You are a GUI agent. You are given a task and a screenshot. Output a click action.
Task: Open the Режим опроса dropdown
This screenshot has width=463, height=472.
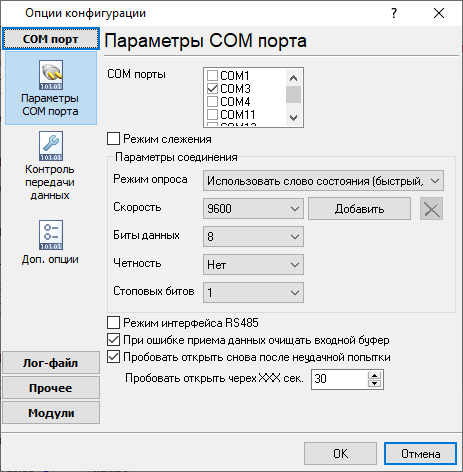click(x=323, y=181)
